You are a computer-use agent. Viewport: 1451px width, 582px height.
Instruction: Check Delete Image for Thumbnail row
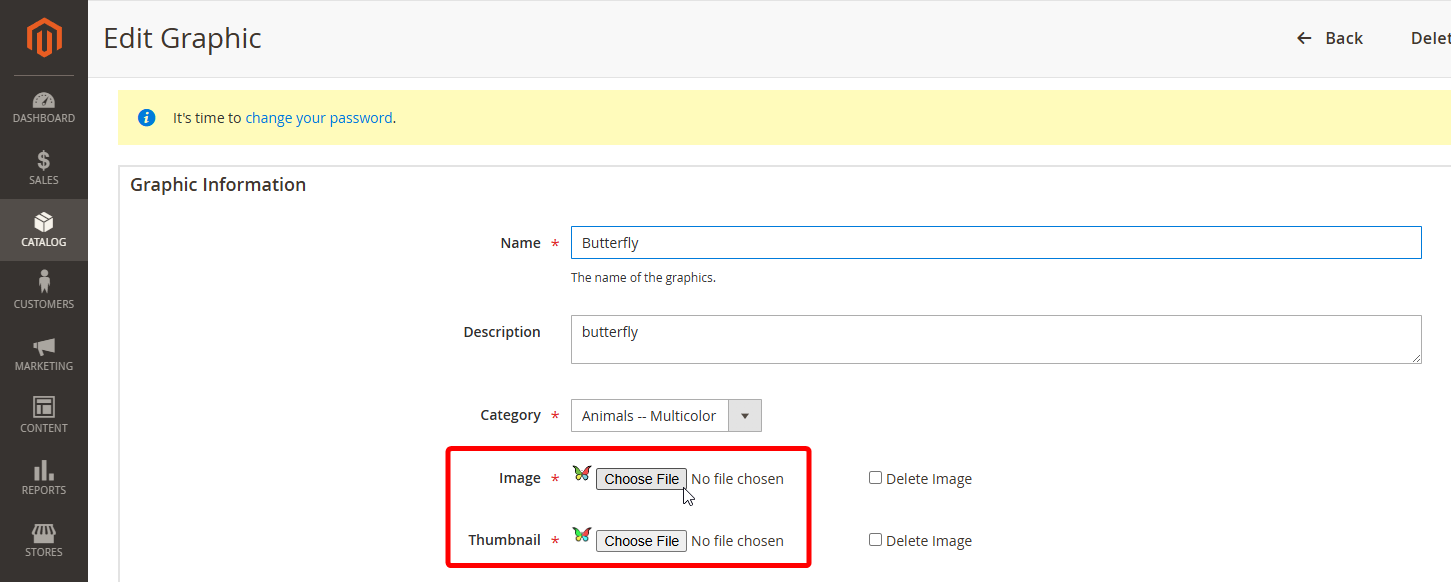pos(875,540)
